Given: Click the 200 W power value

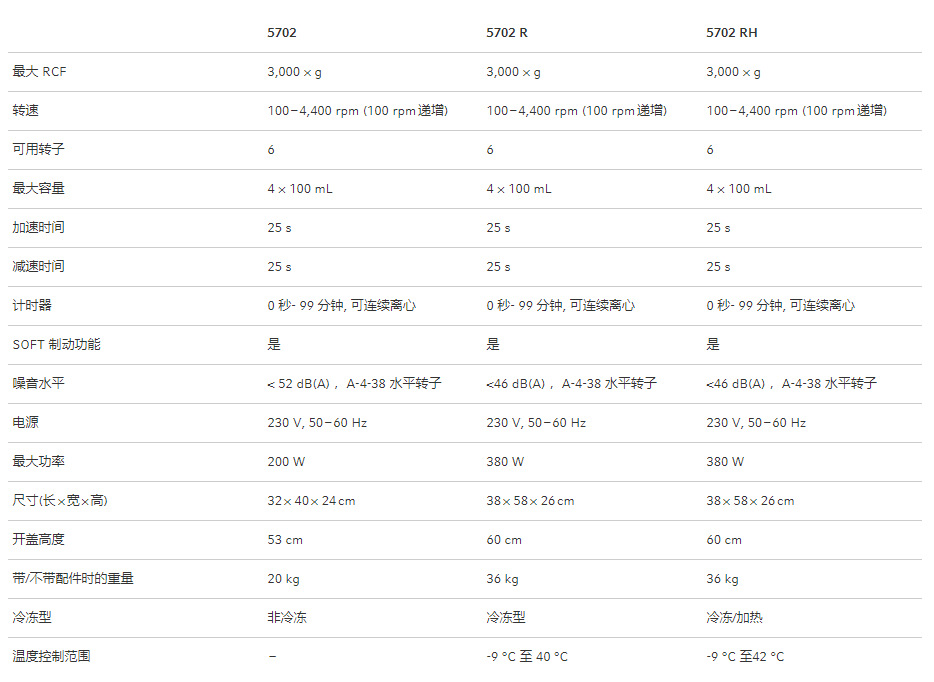Looking at the screenshot, I should 286,462.
